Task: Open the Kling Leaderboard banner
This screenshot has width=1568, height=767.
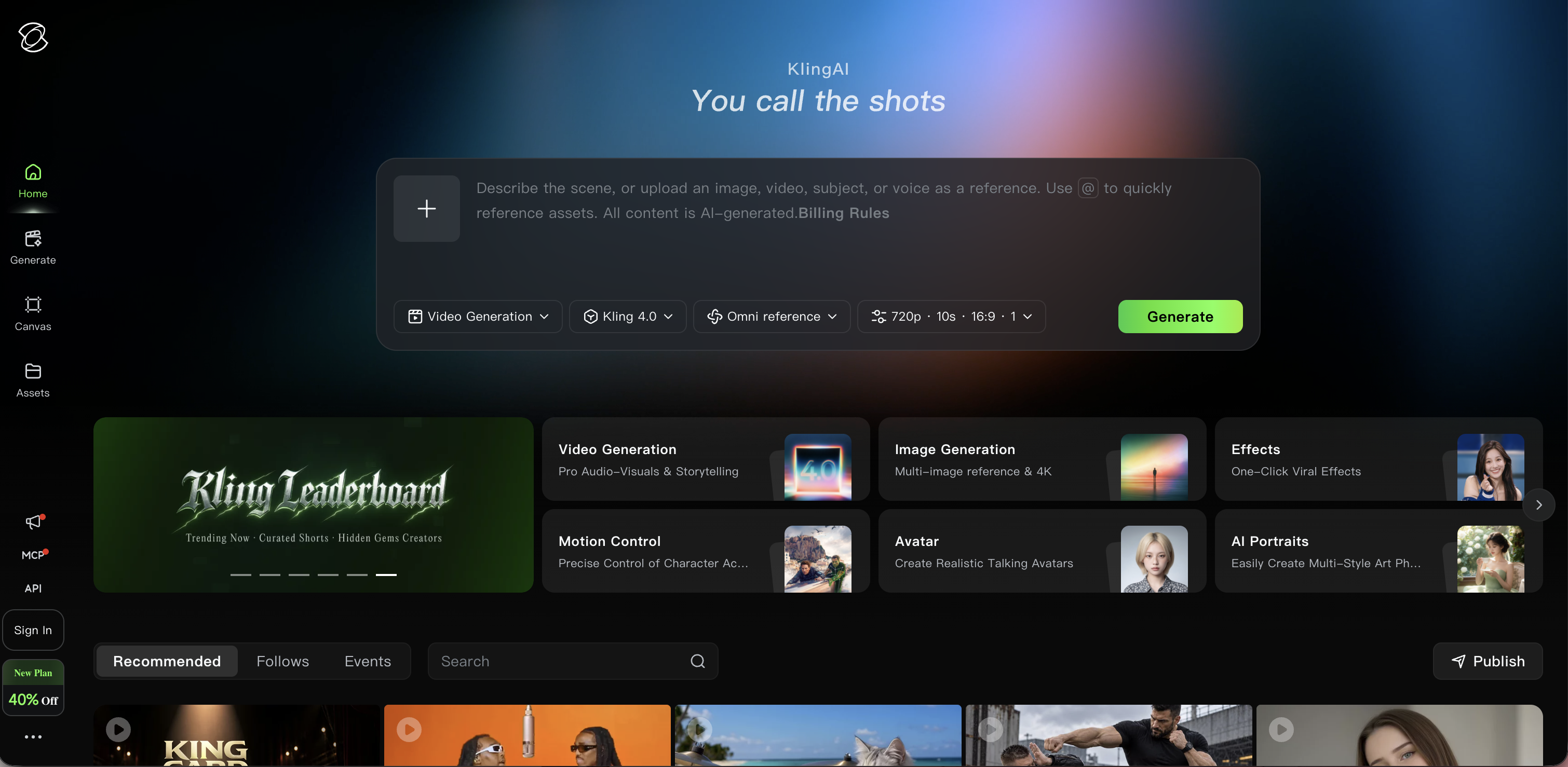Action: (314, 505)
